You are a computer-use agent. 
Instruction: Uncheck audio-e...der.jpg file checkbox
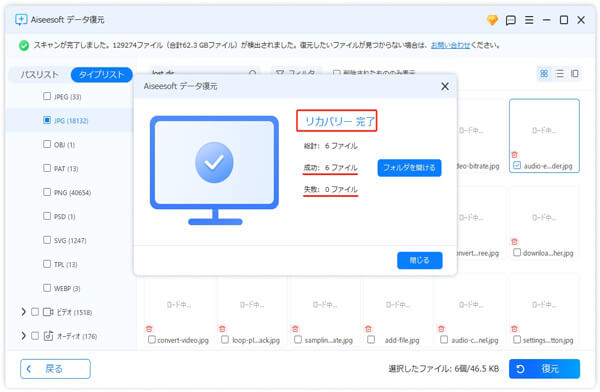(517, 165)
